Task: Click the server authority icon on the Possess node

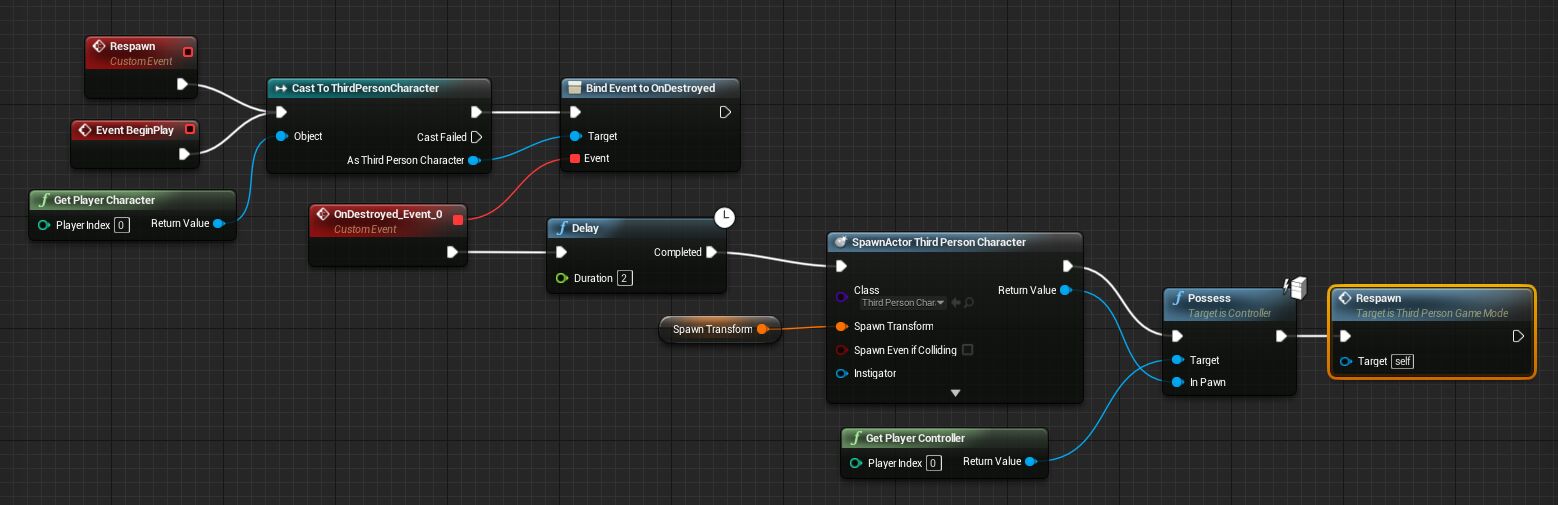Action: point(1296,288)
